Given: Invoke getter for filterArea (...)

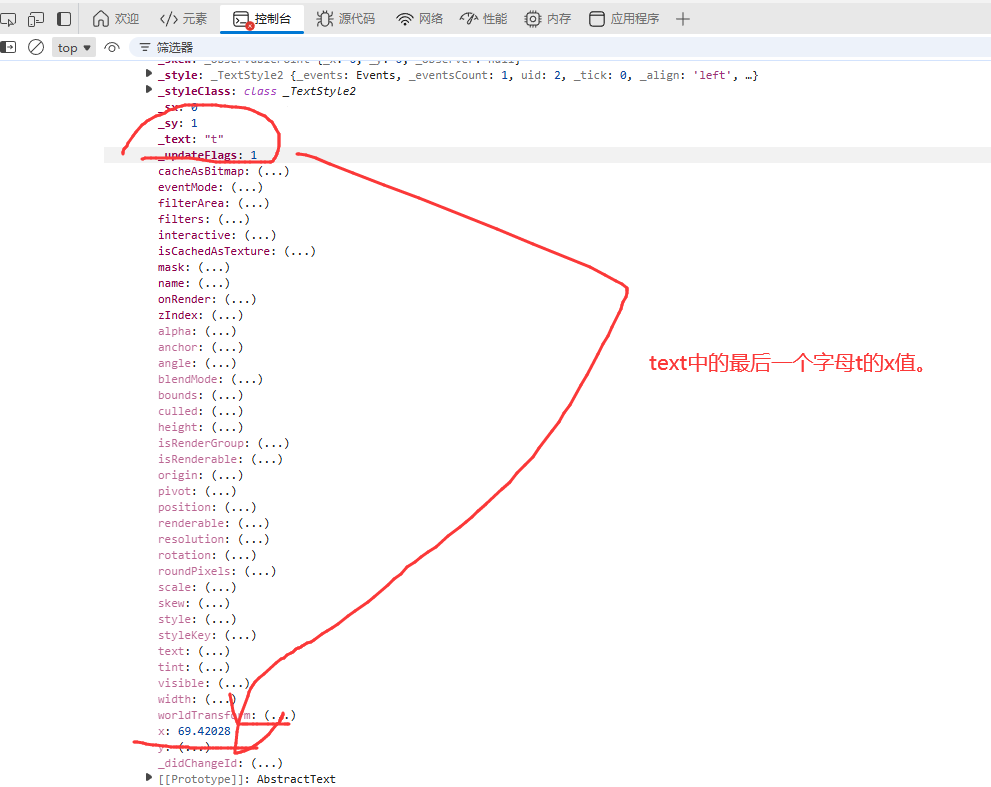Looking at the screenshot, I should (x=253, y=203).
